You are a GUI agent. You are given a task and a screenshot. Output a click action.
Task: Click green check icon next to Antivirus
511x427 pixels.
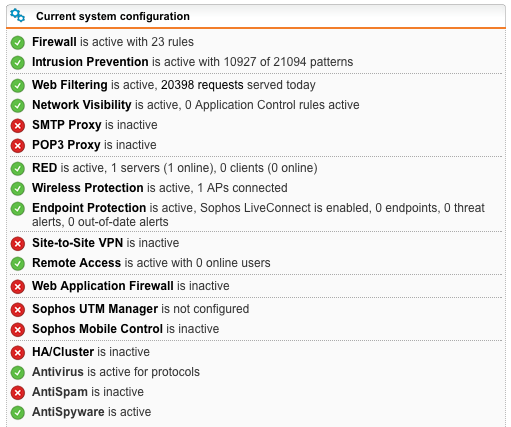[x=18, y=373]
